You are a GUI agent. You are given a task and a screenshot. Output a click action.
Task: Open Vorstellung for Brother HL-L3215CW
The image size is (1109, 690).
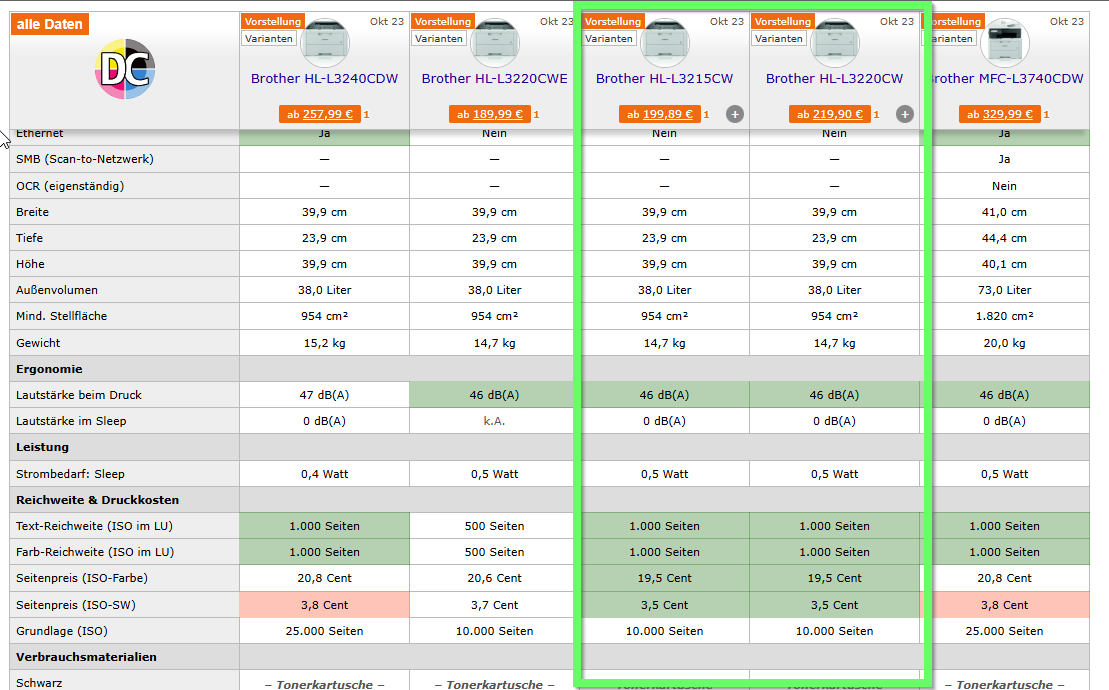tap(612, 21)
